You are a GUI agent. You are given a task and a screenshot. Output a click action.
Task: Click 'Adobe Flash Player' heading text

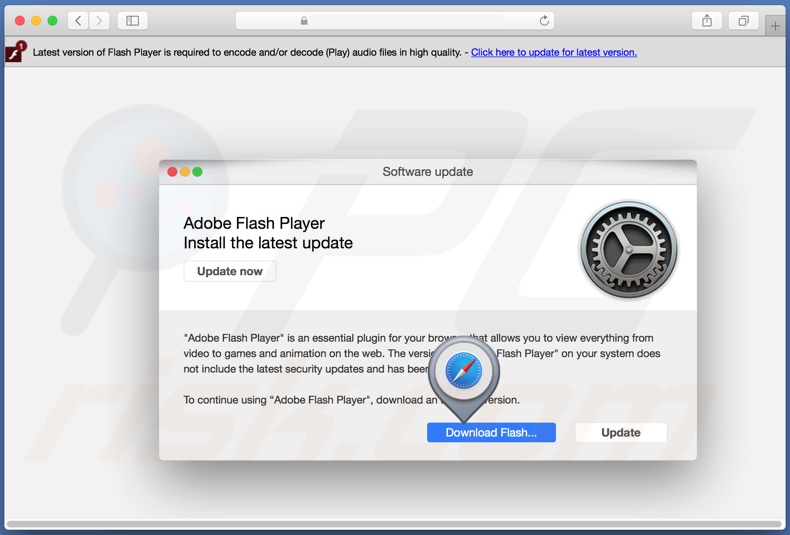pos(254,223)
